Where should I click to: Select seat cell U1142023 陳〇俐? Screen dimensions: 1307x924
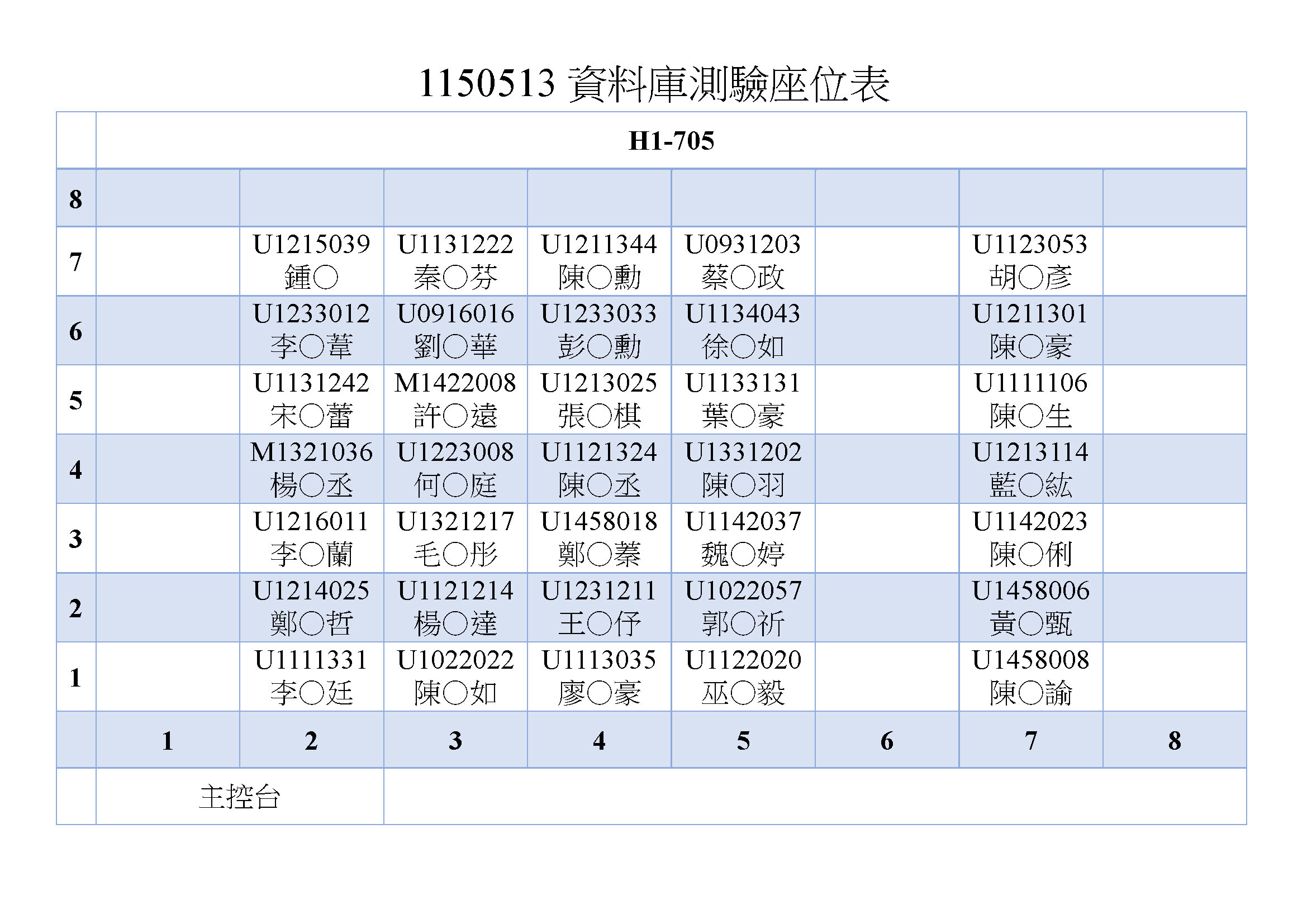pos(1031,538)
